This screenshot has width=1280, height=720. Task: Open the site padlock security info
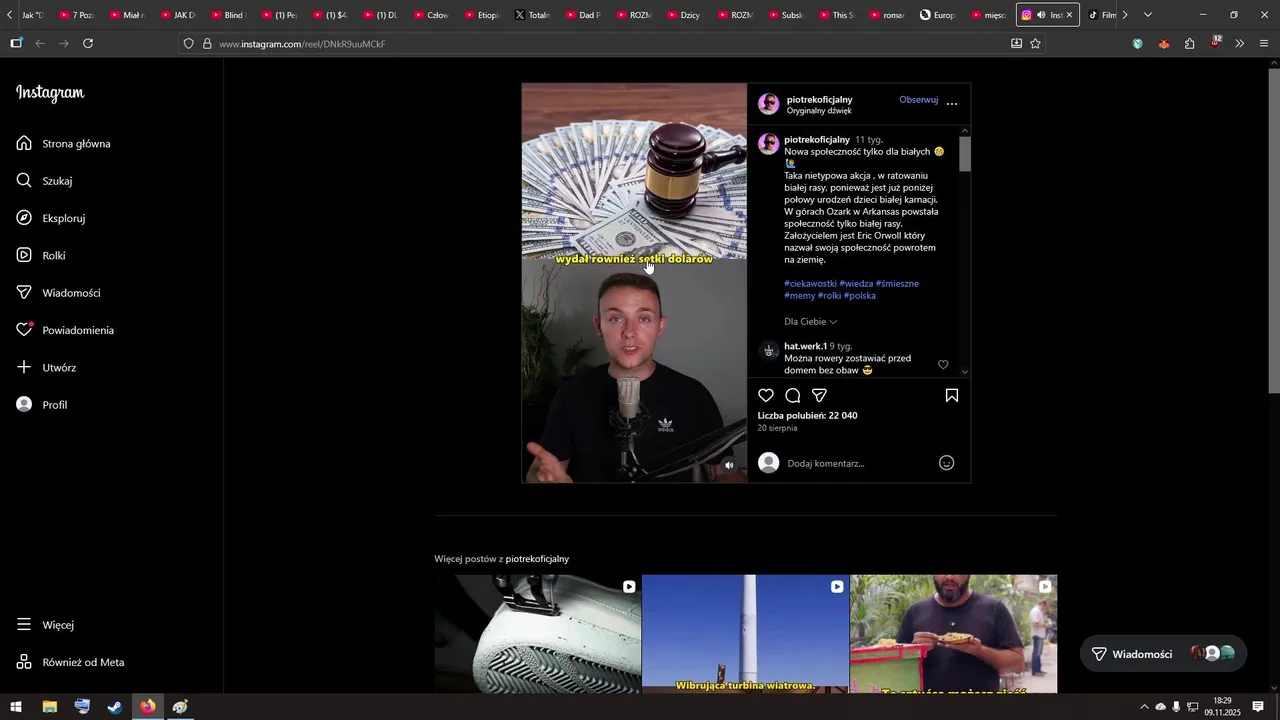(x=207, y=44)
